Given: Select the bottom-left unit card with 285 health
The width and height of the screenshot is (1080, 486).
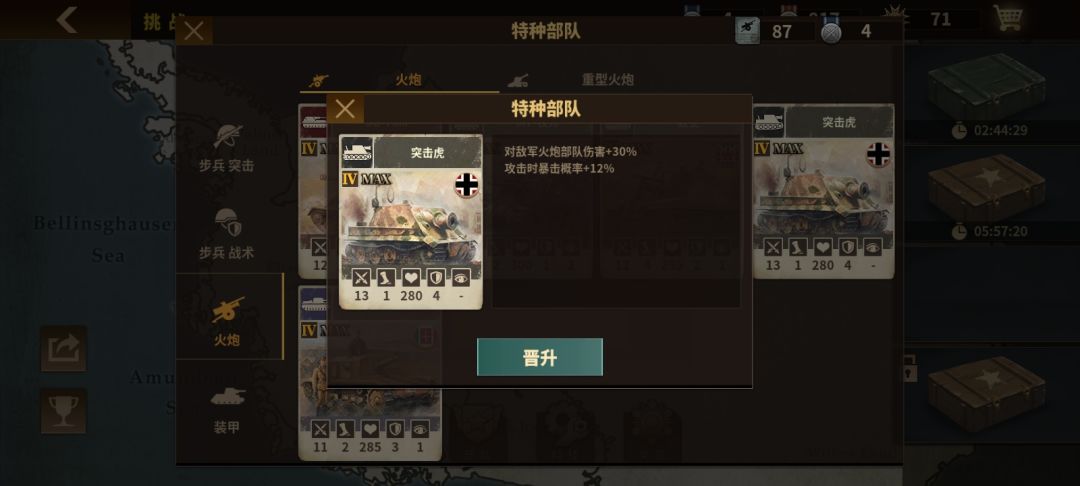Looking at the screenshot, I should pyautogui.click(x=370, y=373).
